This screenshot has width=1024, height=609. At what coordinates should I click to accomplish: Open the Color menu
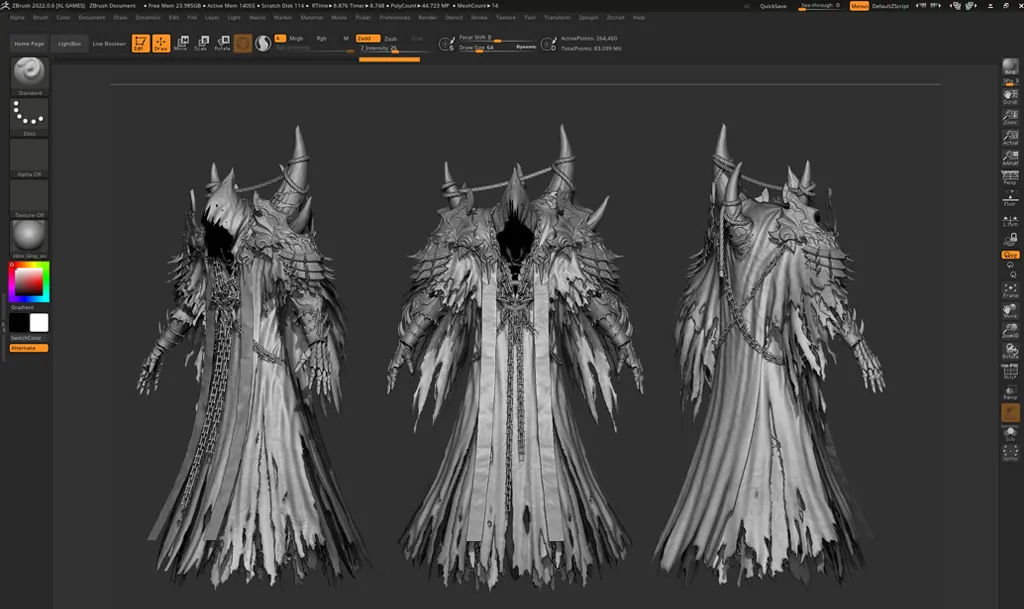63,18
